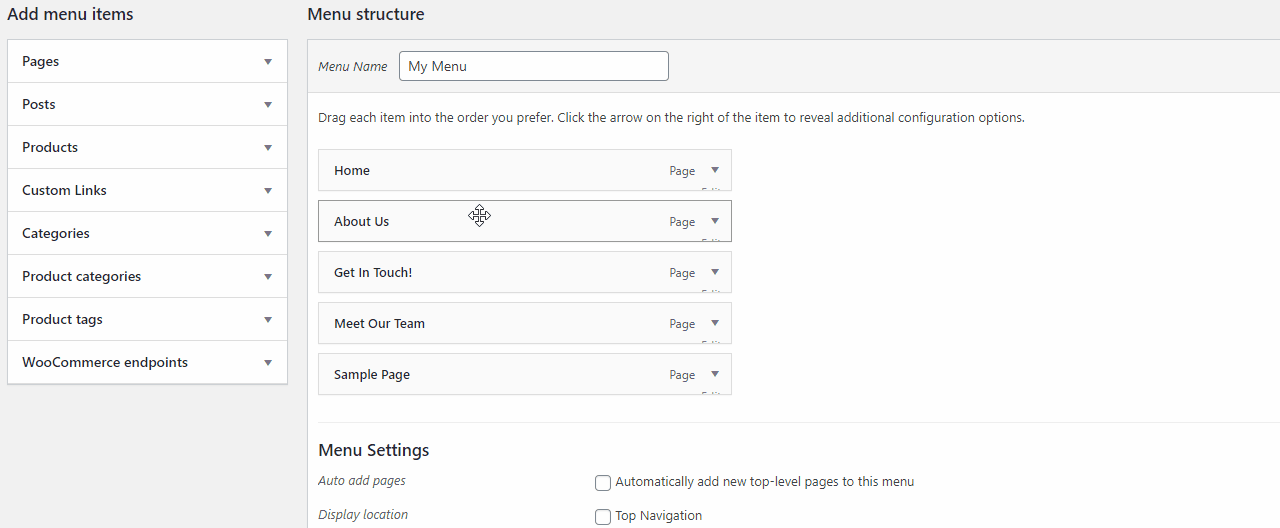Select the Sample Page menu item
Screen dimensions: 1280x528
coord(525,374)
